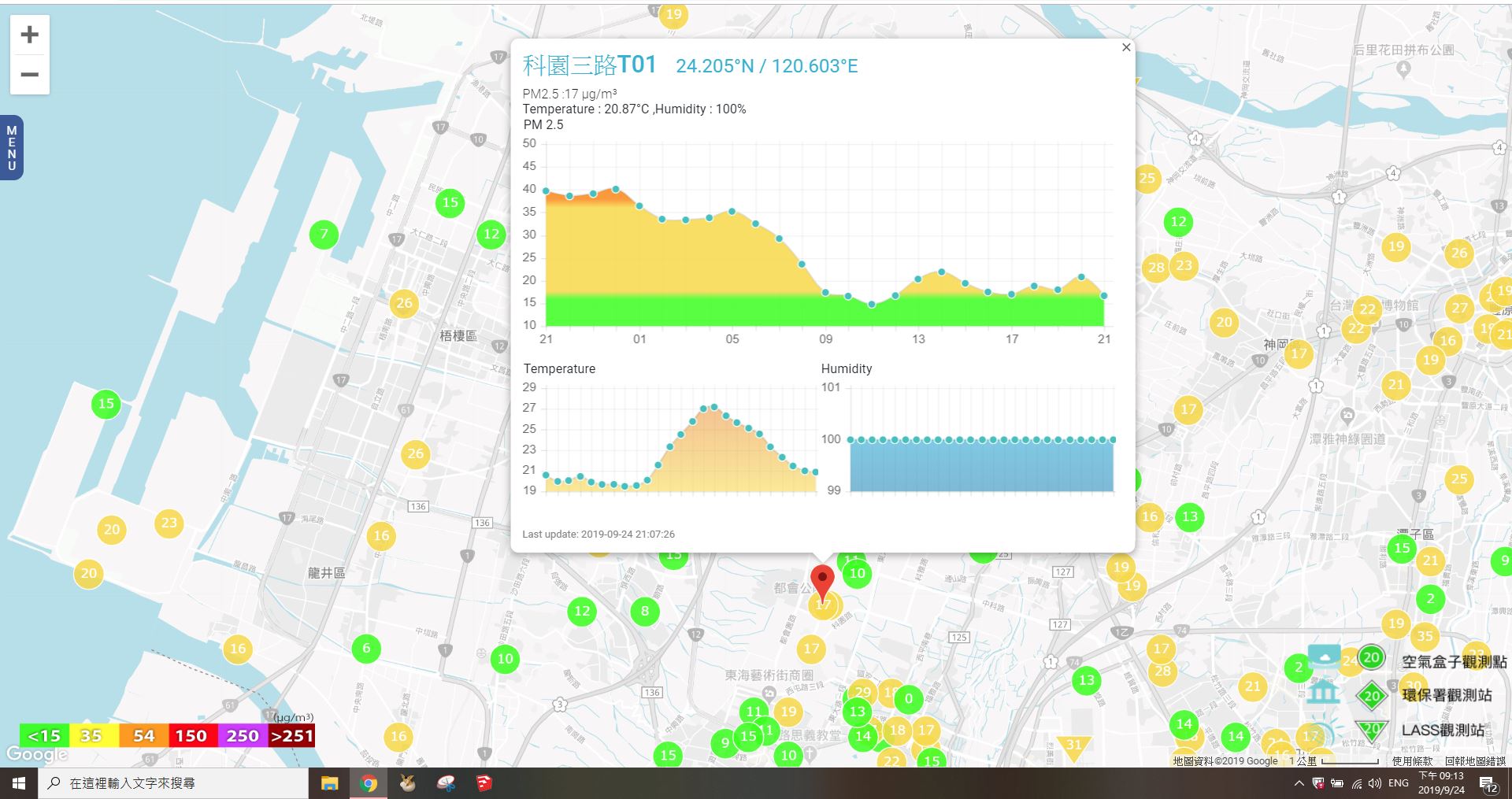Click the green circle 20 legend sample
This screenshot has height=799, width=1512.
(x=1371, y=658)
